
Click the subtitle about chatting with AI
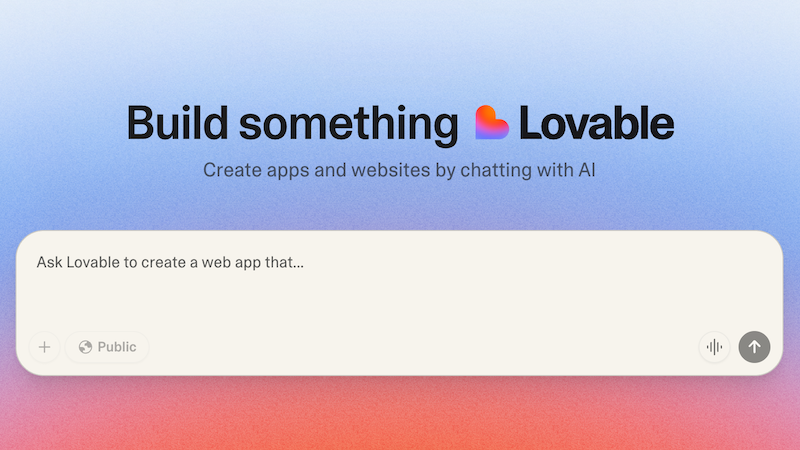coord(399,170)
